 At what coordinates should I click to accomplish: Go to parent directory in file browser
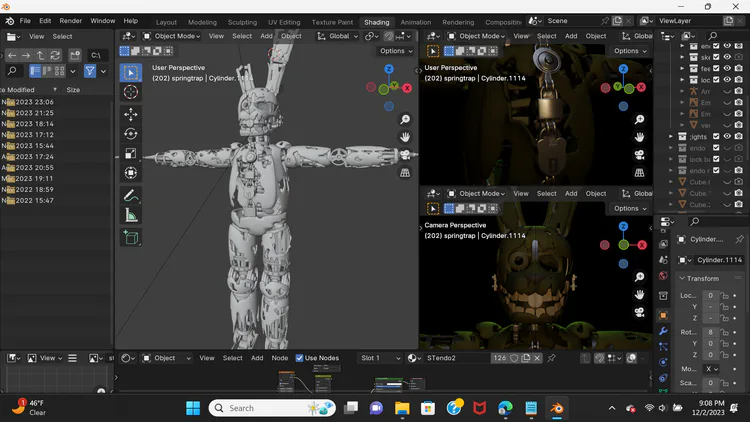(x=40, y=56)
